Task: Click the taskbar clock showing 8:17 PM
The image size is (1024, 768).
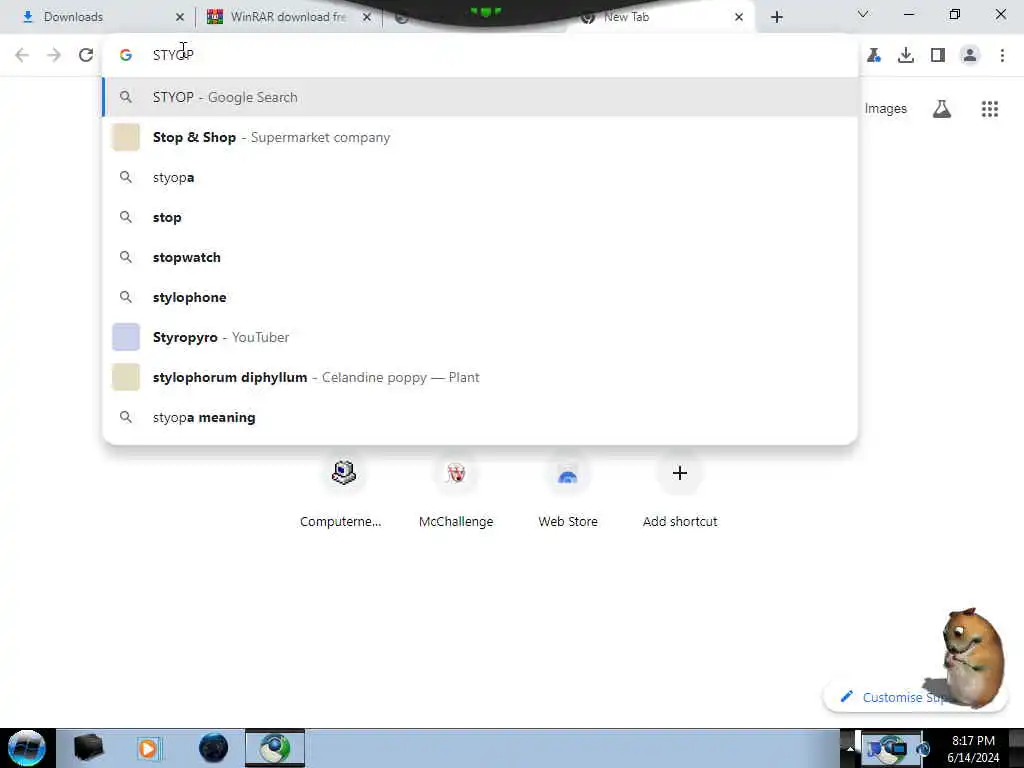Action: [x=973, y=749]
